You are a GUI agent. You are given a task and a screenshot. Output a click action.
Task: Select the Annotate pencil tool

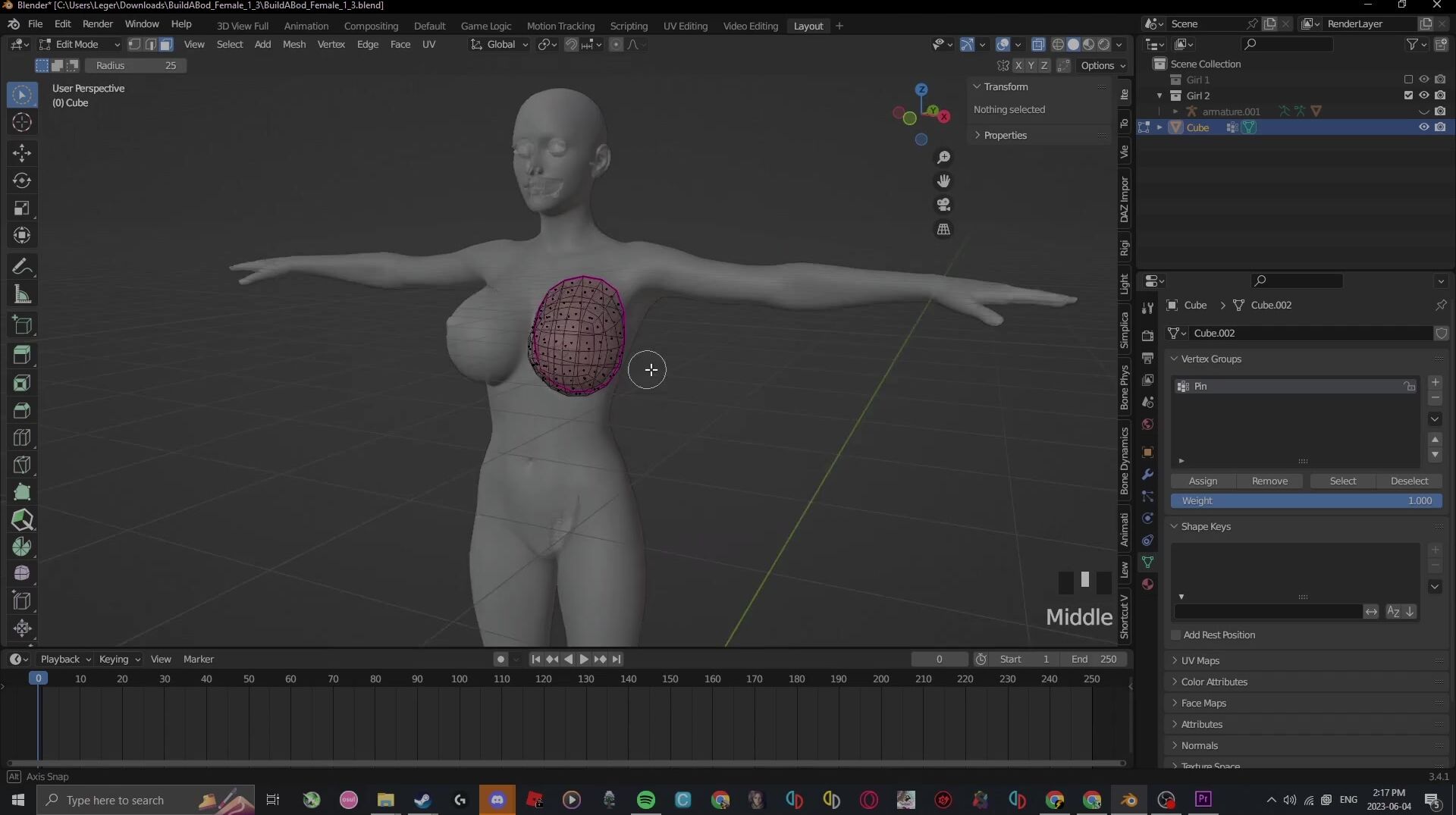[22, 267]
